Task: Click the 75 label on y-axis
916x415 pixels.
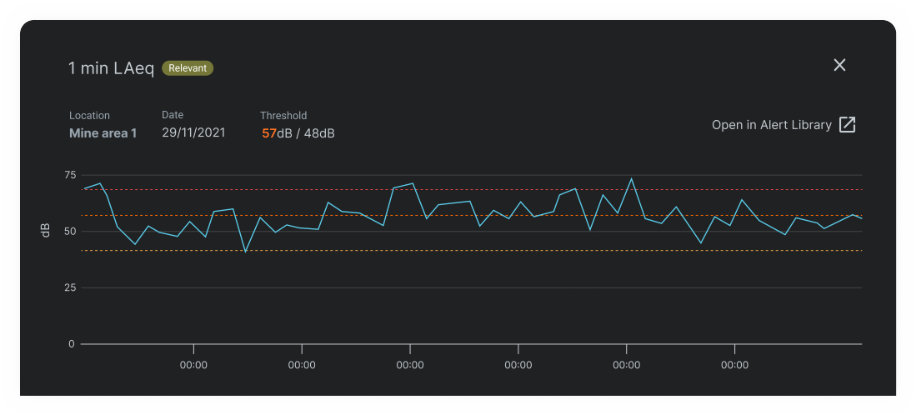Action: (x=69, y=175)
